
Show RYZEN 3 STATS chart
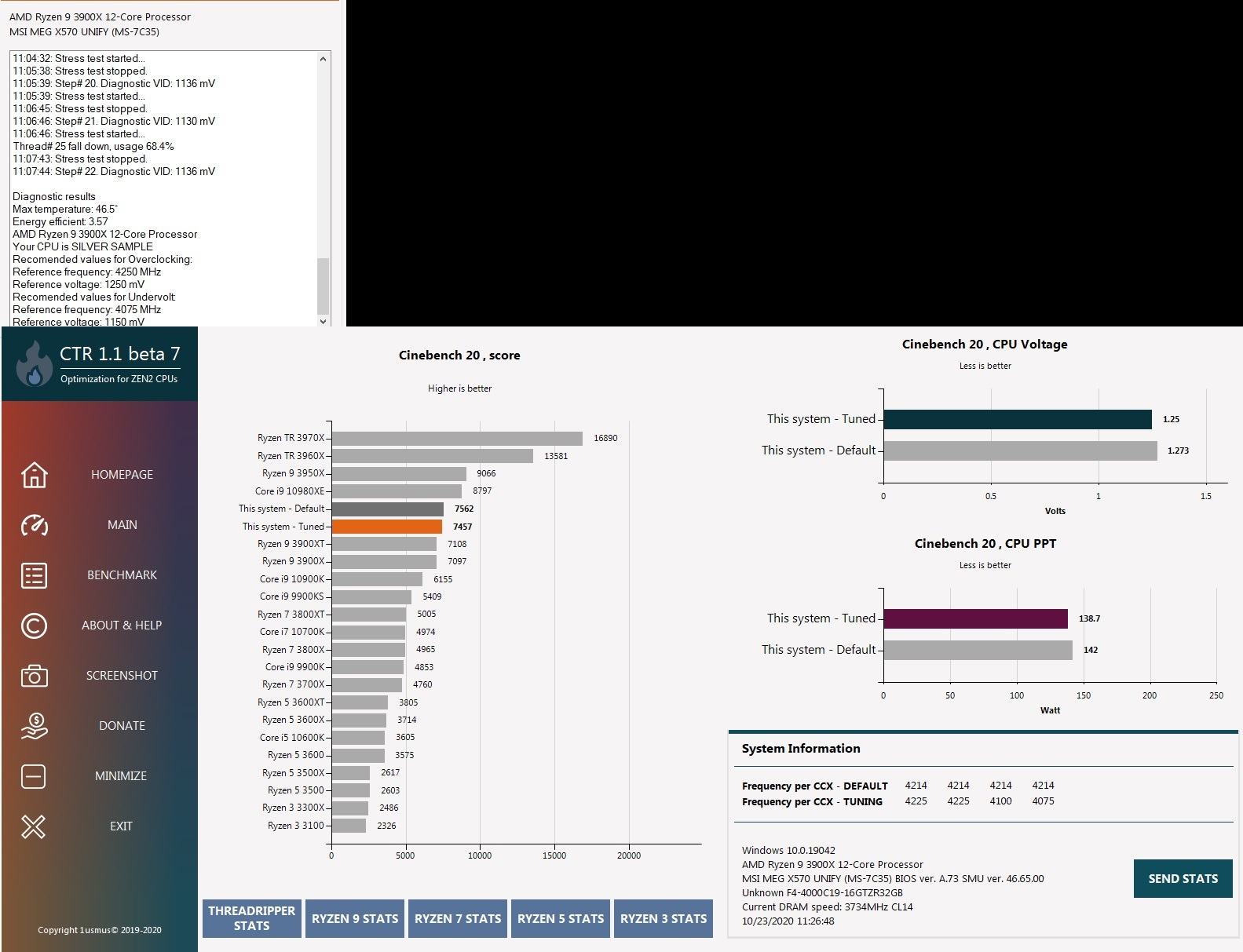[x=664, y=918]
